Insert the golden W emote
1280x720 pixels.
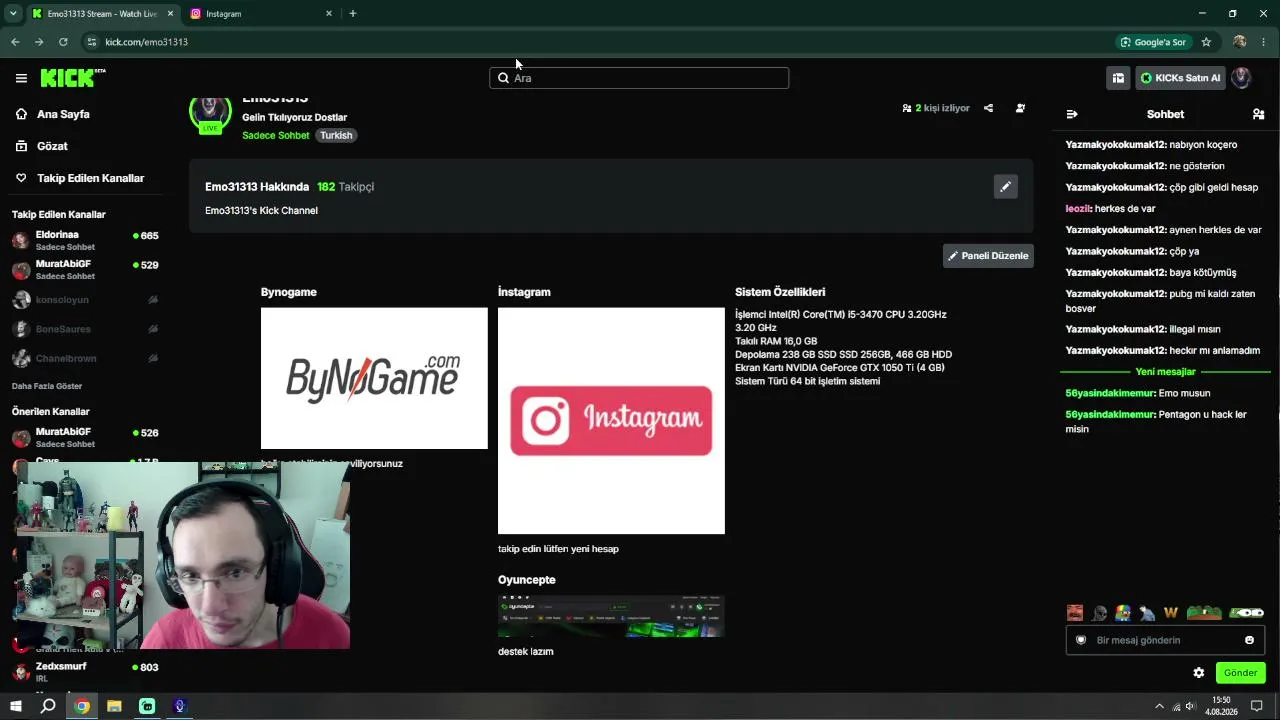1171,613
